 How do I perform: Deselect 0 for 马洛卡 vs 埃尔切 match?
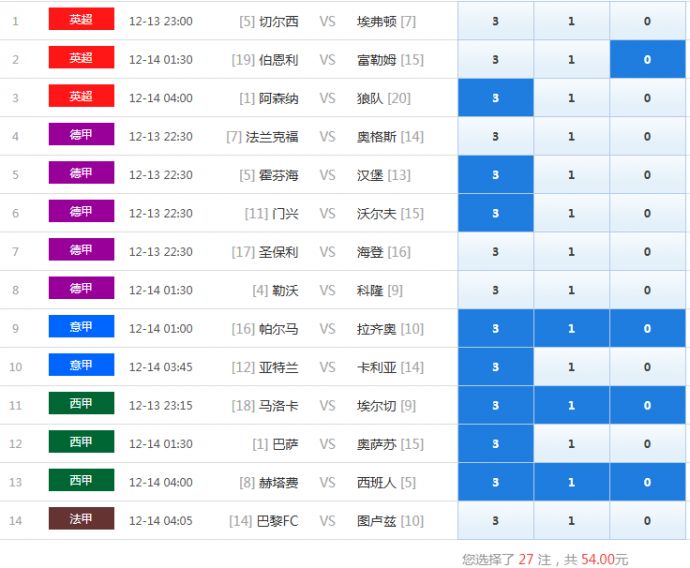(647, 406)
